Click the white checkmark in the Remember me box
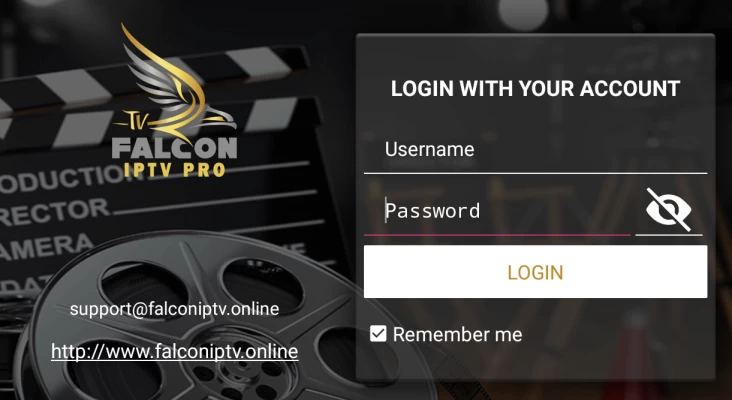The image size is (732, 400). pyautogui.click(x=378, y=334)
